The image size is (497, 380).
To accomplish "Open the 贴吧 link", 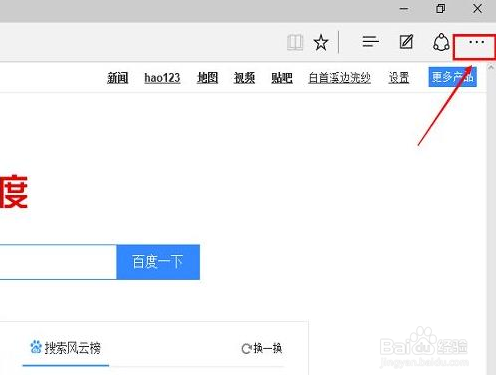I will tap(282, 78).
